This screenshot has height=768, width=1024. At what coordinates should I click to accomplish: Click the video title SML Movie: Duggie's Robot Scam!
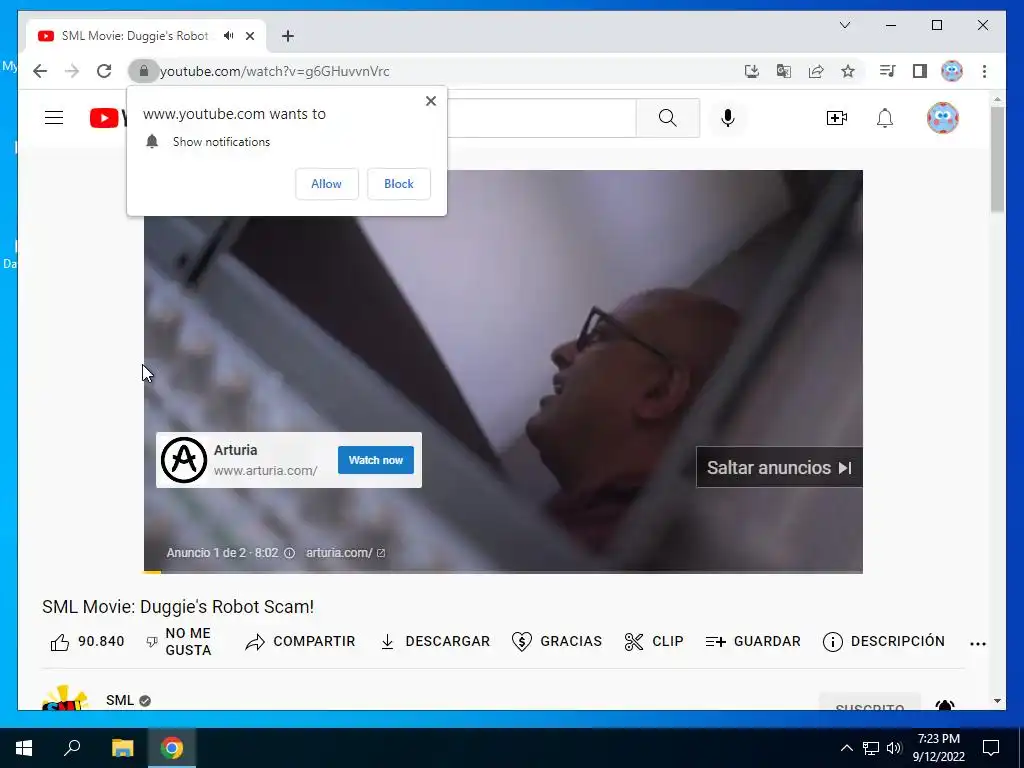coord(178,607)
